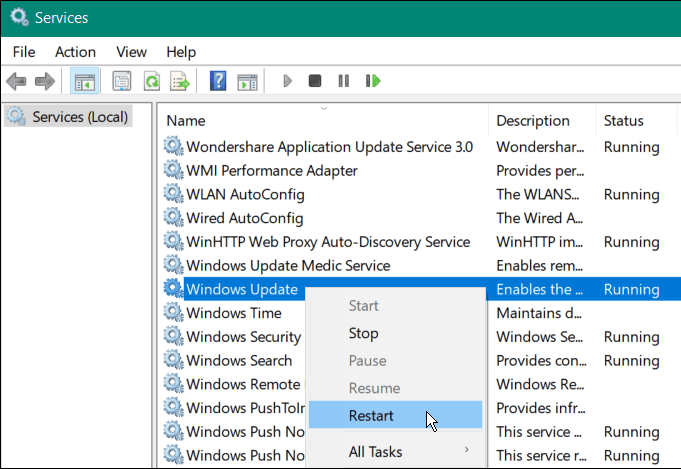Click the Export List toolbar icon
The height and width of the screenshot is (469, 681).
(x=179, y=81)
